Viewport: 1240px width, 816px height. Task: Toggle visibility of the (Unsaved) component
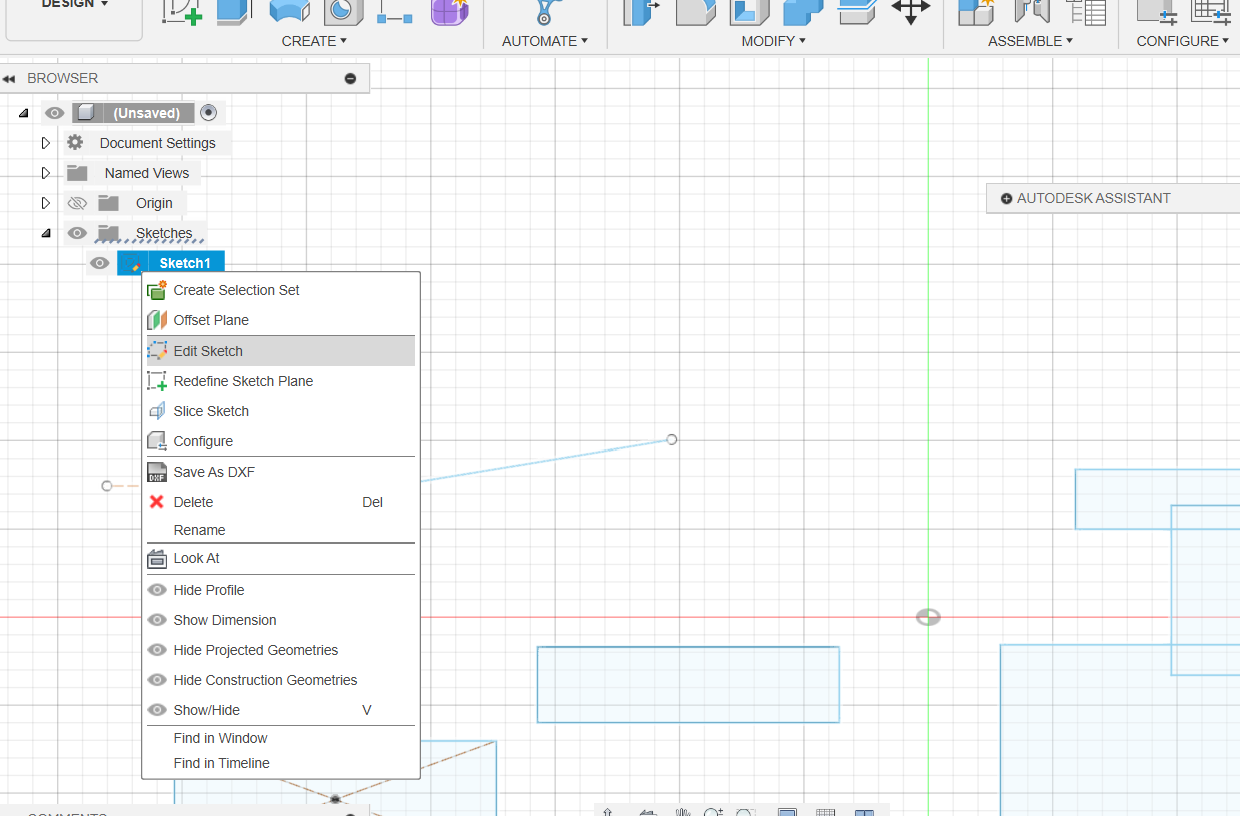55,113
